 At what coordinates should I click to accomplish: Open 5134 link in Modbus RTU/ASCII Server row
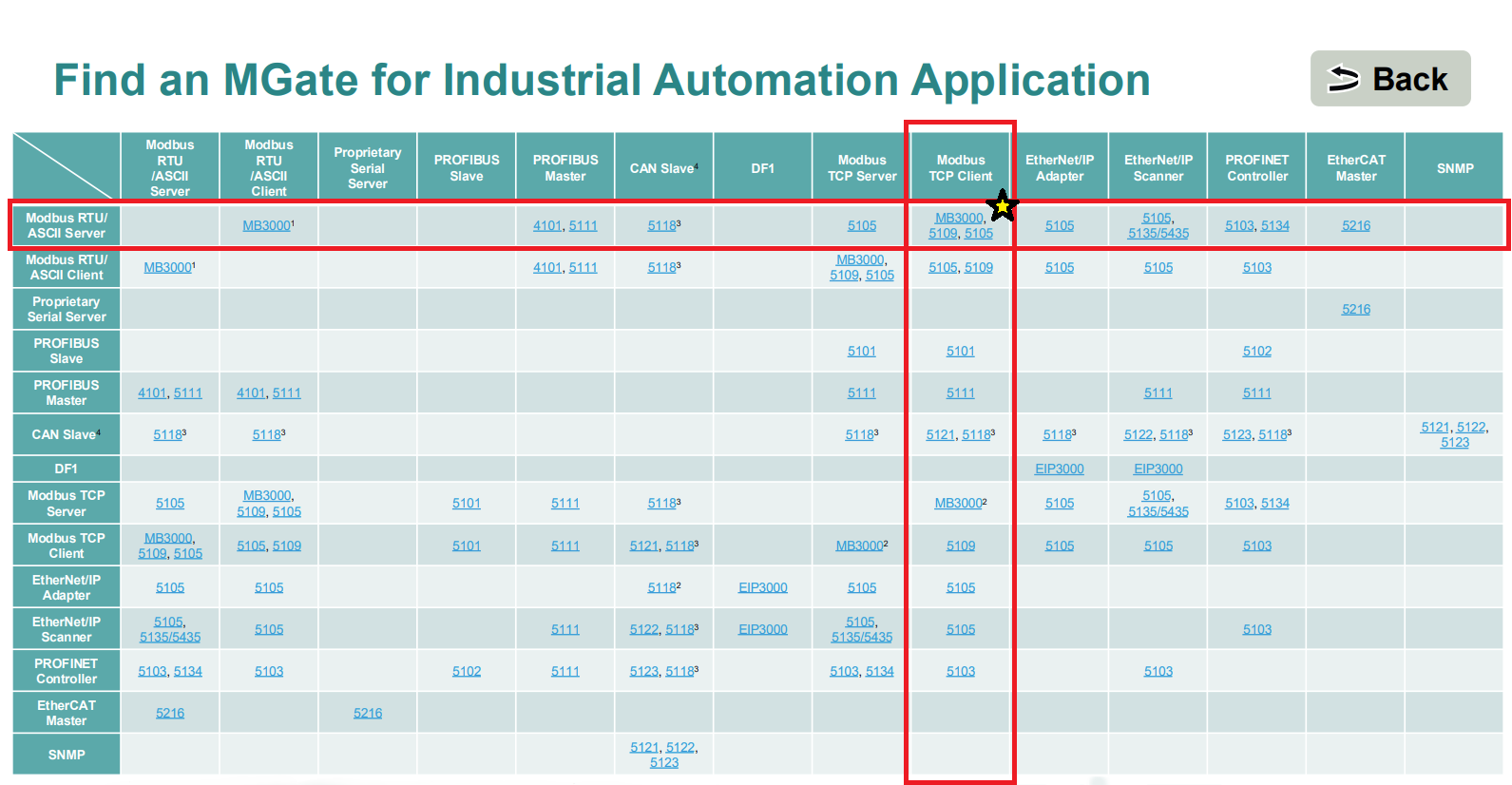[1275, 225]
